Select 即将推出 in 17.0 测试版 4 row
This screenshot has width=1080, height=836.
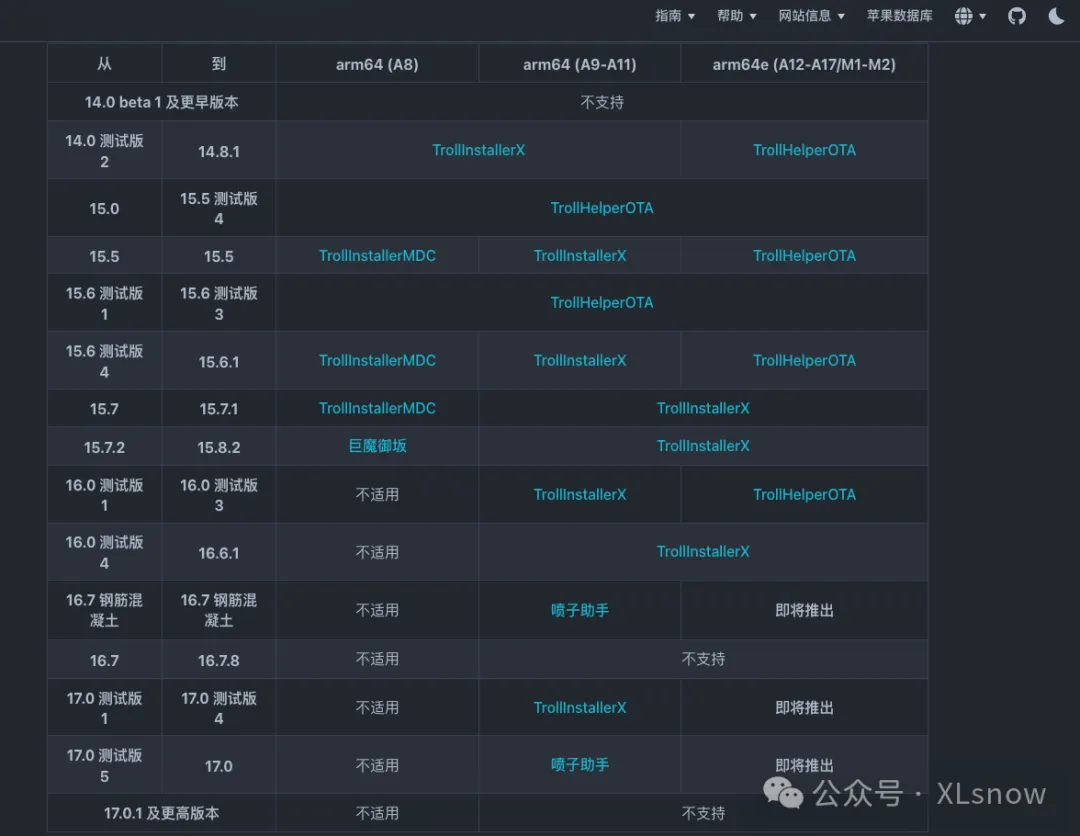click(x=804, y=708)
